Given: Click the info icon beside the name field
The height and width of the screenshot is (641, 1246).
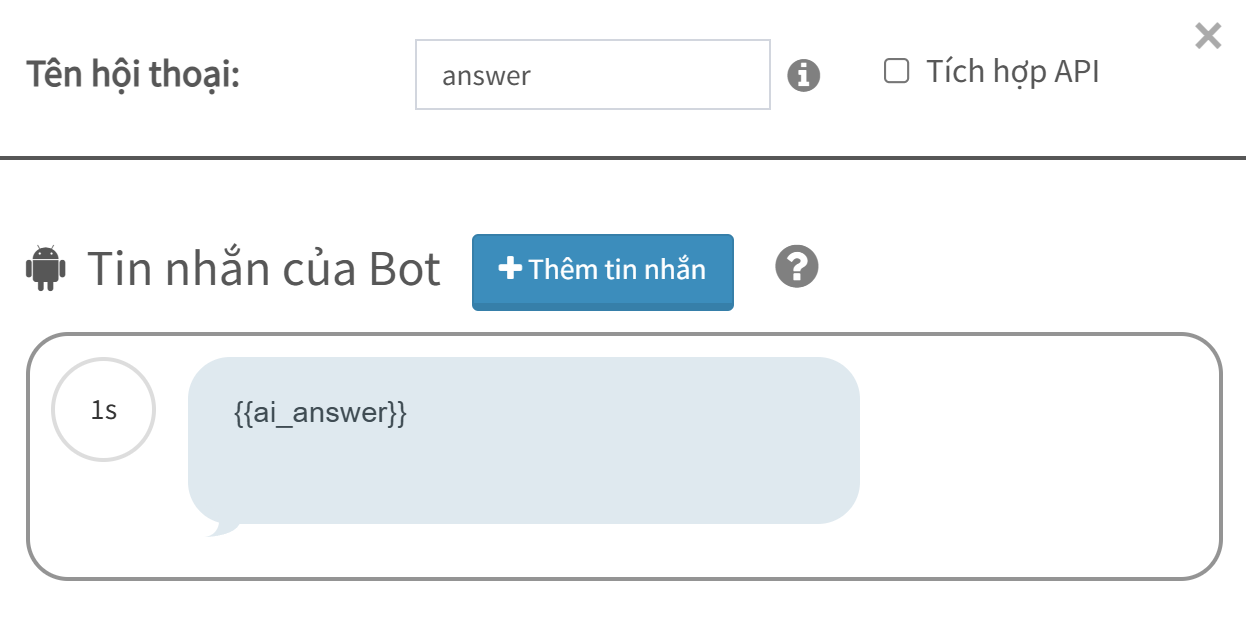Looking at the screenshot, I should 803,75.
